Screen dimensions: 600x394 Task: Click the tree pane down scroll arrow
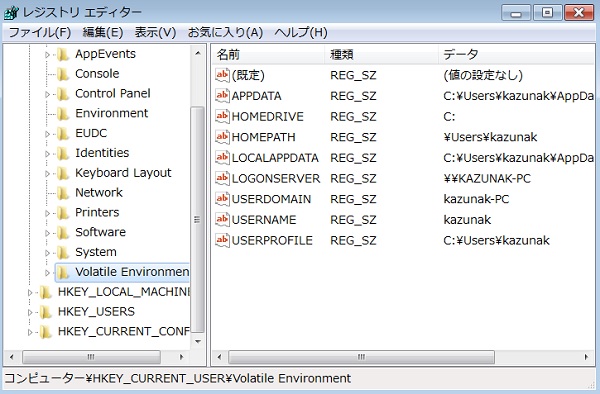click(x=198, y=341)
